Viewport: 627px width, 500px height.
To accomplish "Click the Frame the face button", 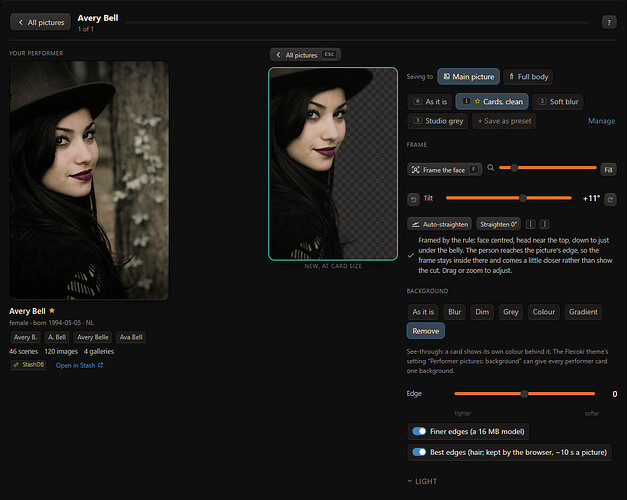I will pyautogui.click(x=445, y=170).
